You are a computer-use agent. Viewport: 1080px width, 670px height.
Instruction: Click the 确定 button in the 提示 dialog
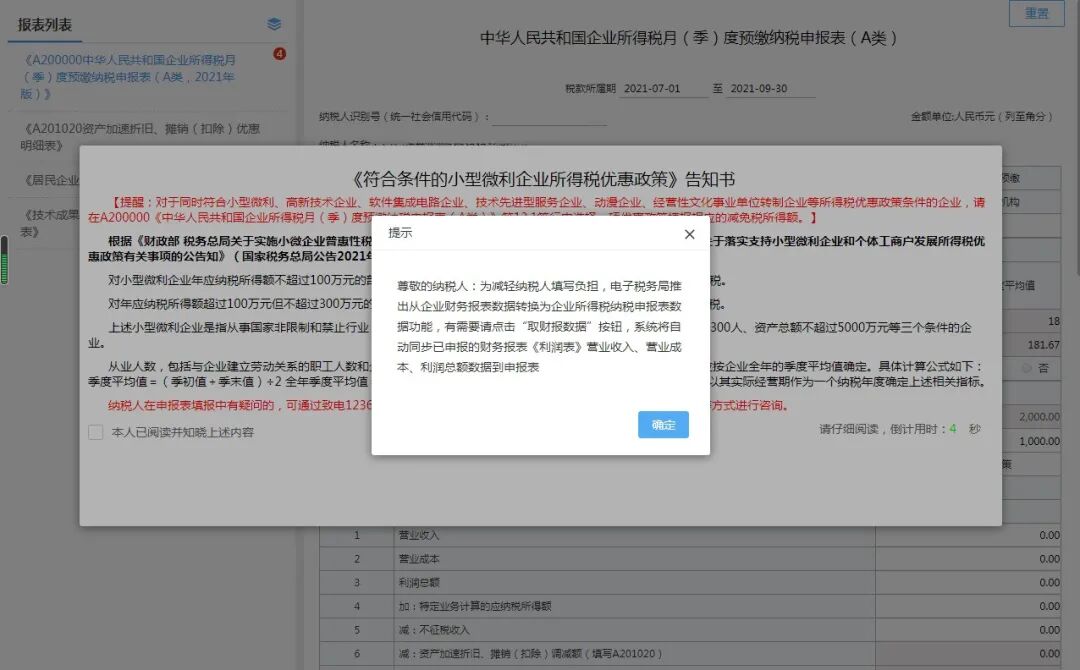pyautogui.click(x=662, y=424)
